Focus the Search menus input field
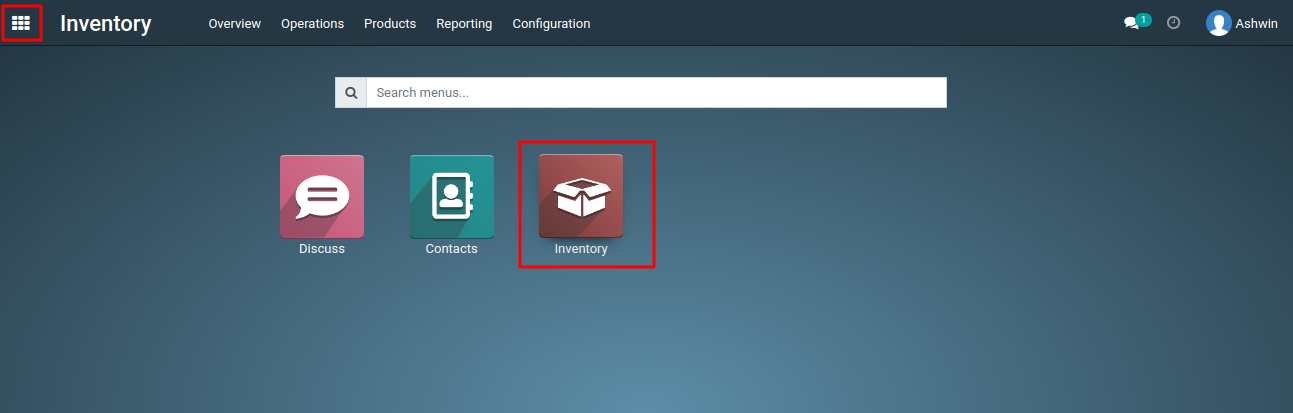1293x413 pixels. click(x=656, y=93)
